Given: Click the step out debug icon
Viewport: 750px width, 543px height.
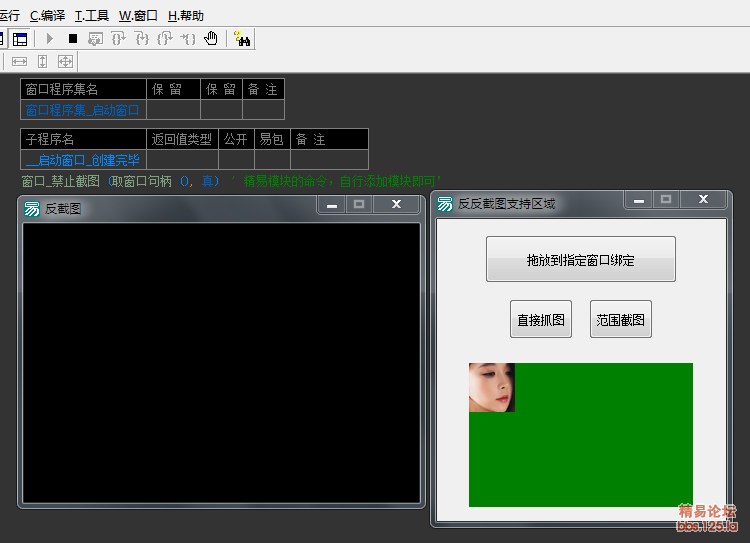Looking at the screenshot, I should (165, 38).
